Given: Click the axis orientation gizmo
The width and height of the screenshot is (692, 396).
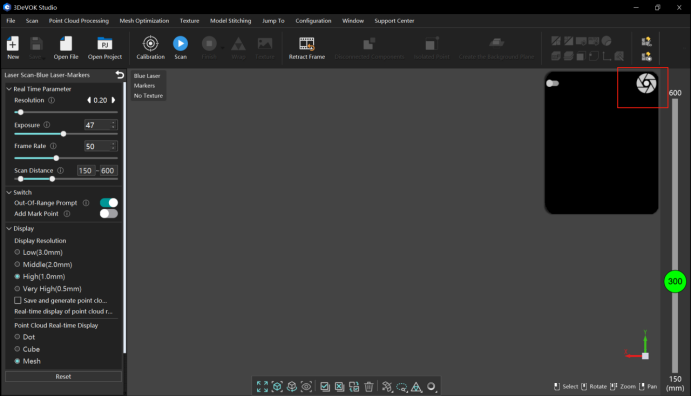Looking at the screenshot, I should [638, 346].
